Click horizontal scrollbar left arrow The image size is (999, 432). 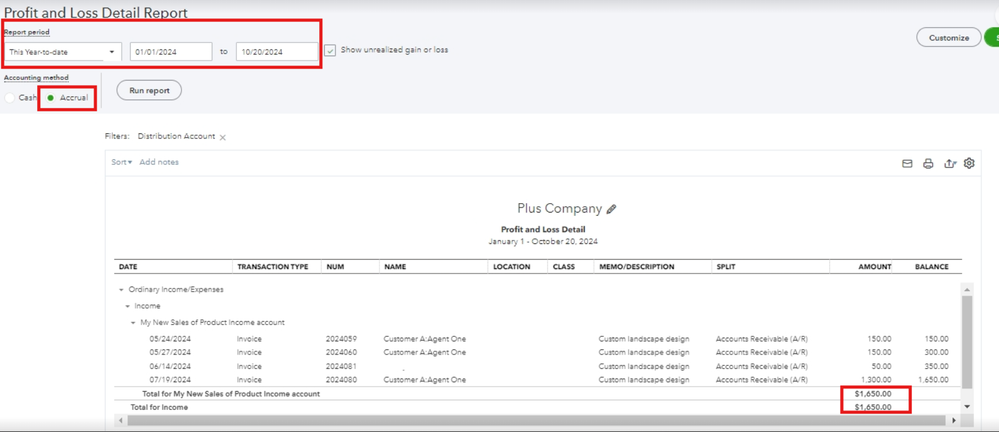click(121, 421)
